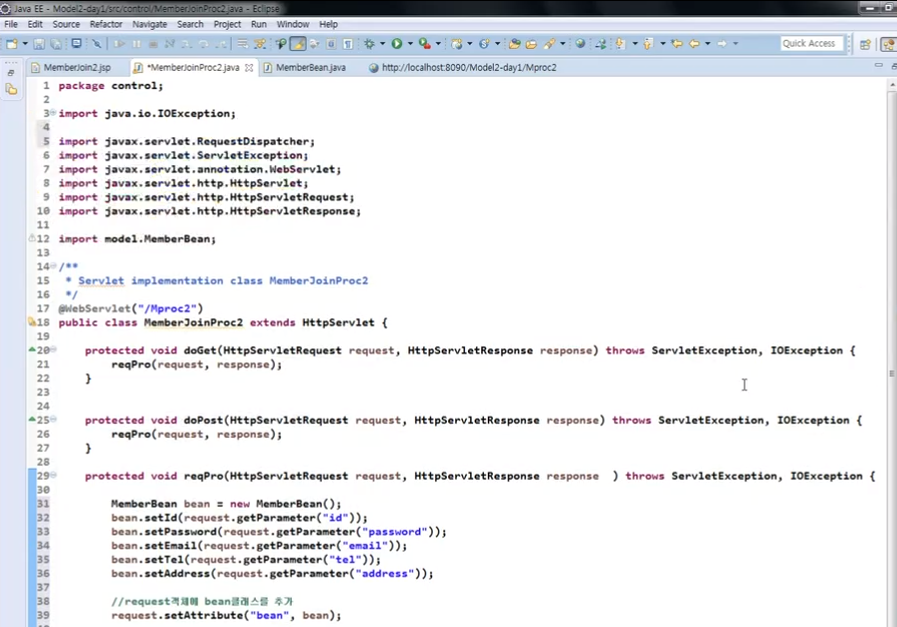Click warning marker on line 12

coord(32,239)
